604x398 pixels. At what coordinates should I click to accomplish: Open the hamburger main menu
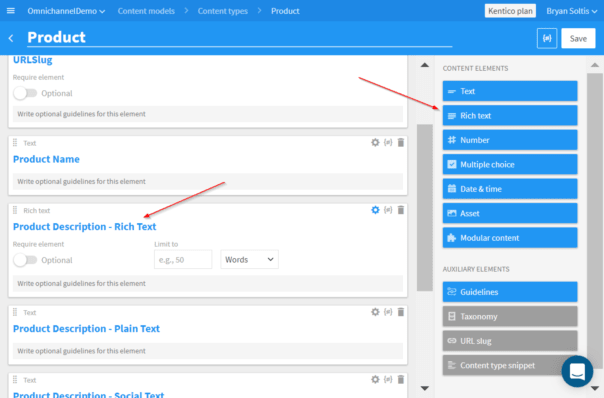click(11, 11)
